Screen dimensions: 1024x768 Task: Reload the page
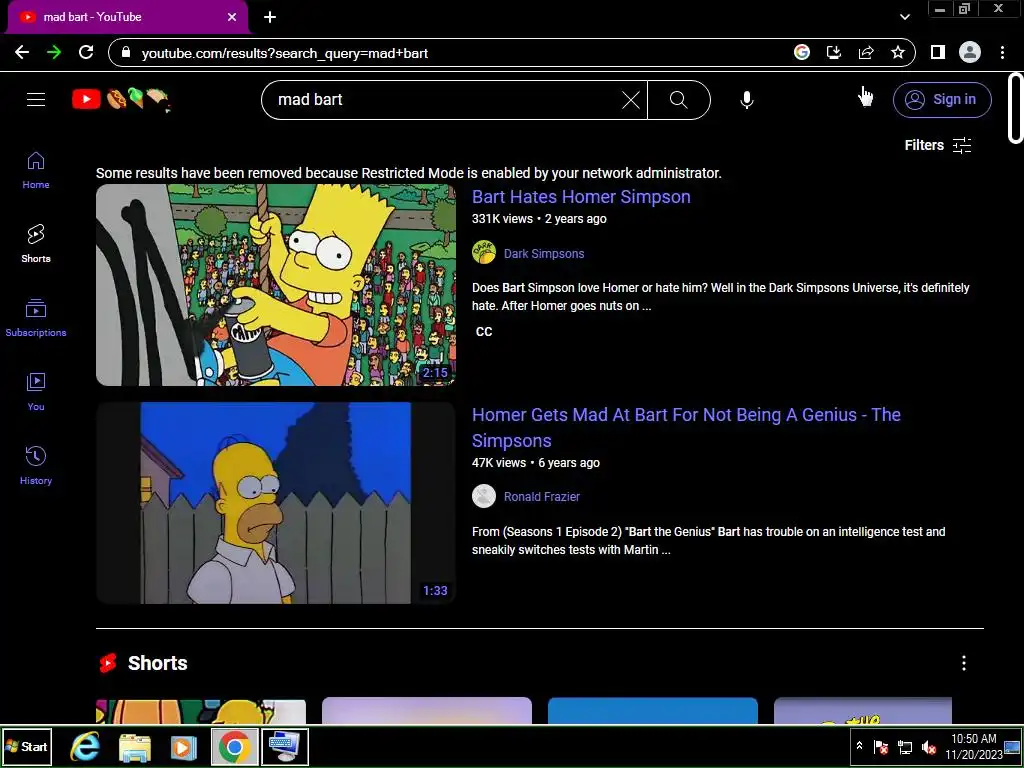(86, 53)
